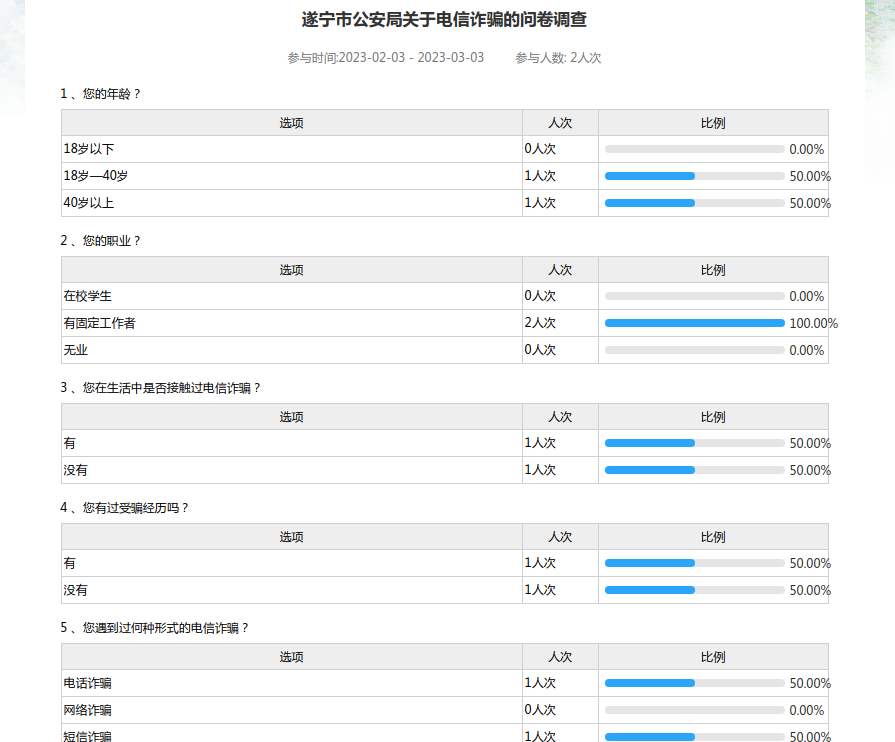Image resolution: width=895 pixels, height=742 pixels.
Task: Click the 参与时间 date range text
Action: [x=385, y=58]
